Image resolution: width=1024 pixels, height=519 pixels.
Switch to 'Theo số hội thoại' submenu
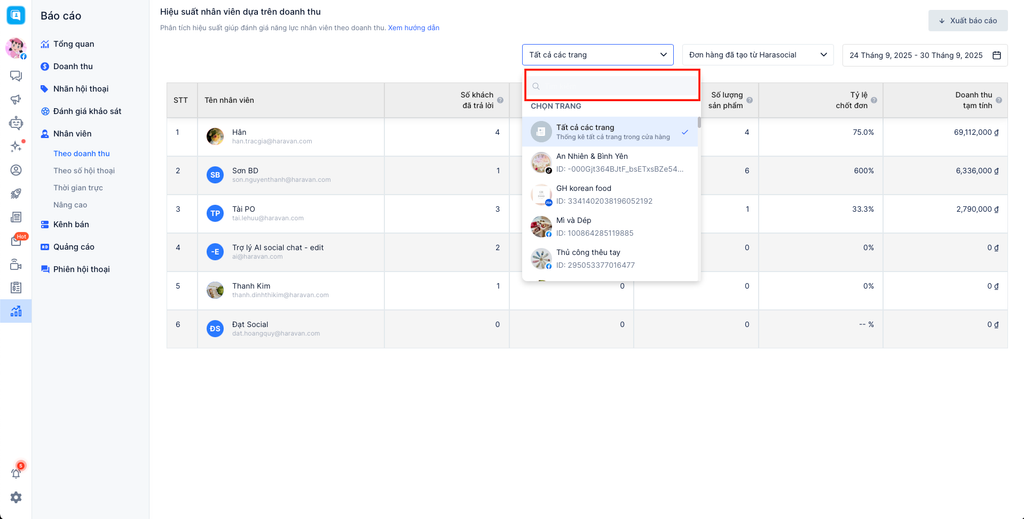(x=84, y=171)
